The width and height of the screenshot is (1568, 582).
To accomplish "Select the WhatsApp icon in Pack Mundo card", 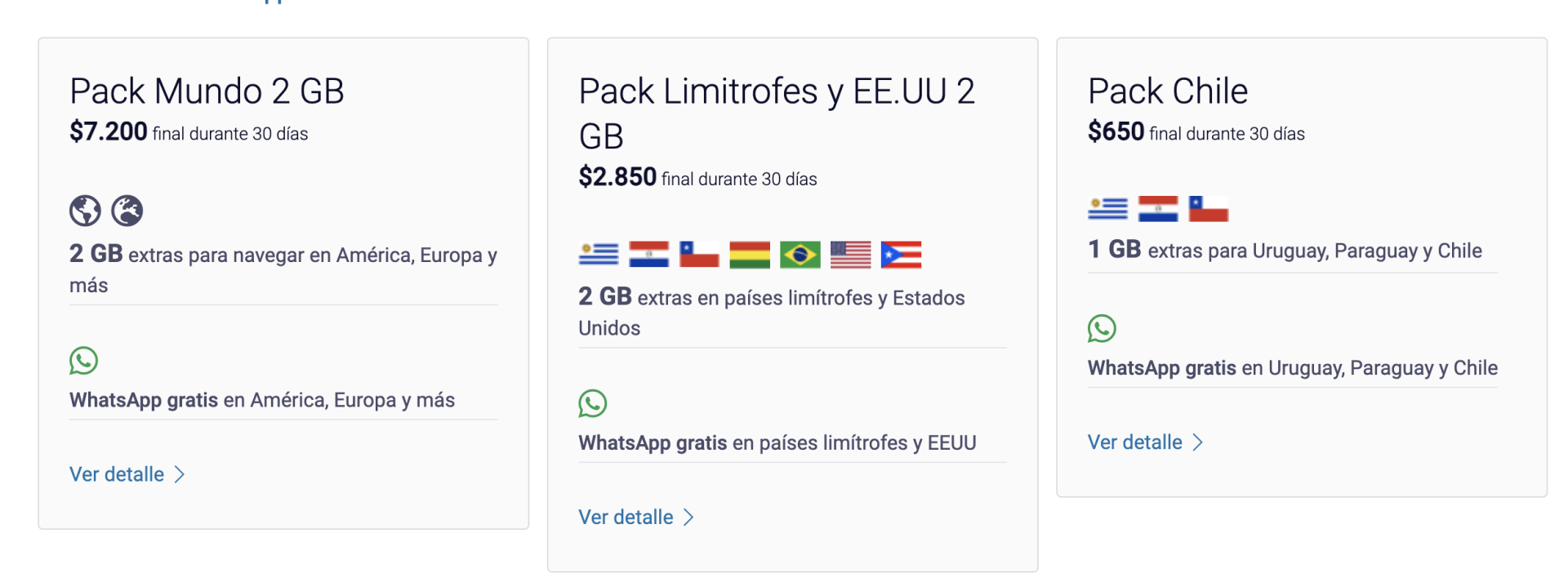I will click(84, 360).
